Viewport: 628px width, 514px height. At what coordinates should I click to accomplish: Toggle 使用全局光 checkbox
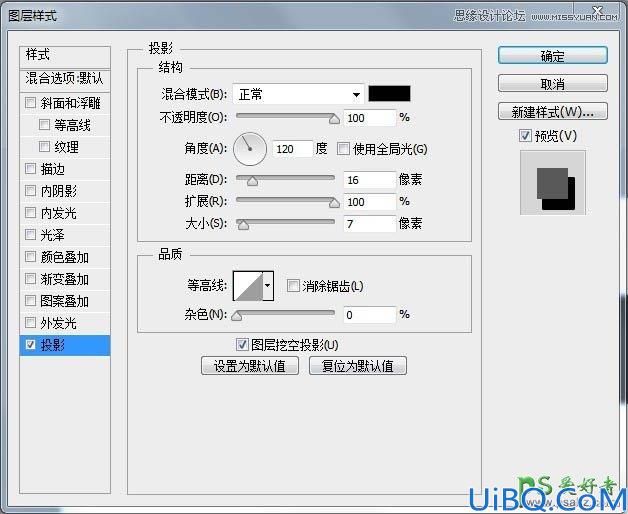[343, 149]
